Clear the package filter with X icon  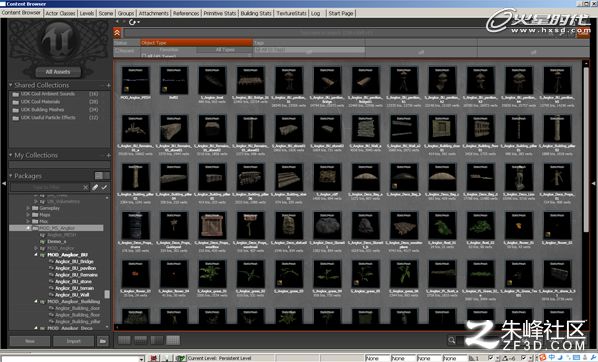point(85,187)
